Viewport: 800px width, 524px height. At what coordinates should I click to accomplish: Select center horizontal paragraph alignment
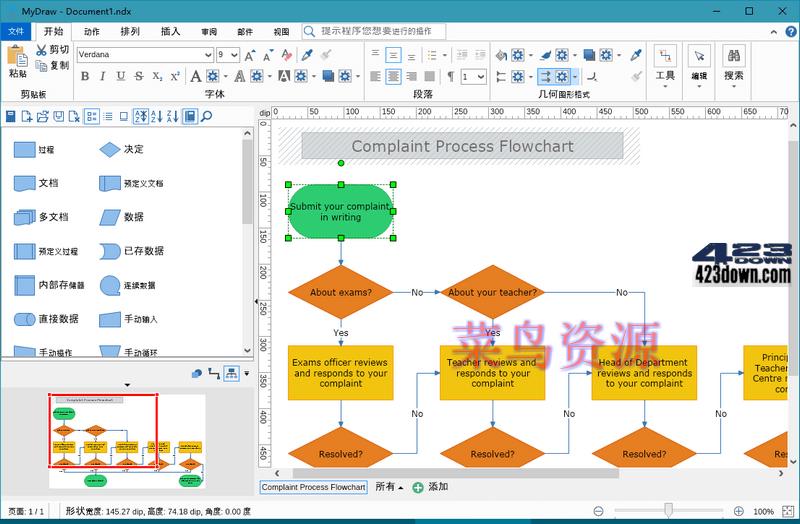(393, 77)
